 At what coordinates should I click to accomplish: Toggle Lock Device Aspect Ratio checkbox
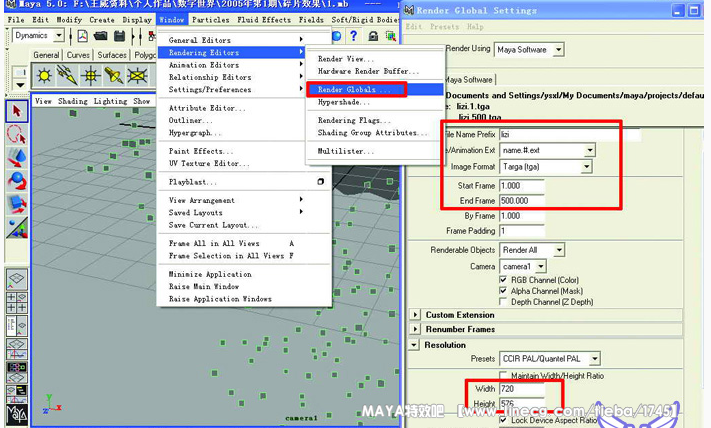pos(503,420)
